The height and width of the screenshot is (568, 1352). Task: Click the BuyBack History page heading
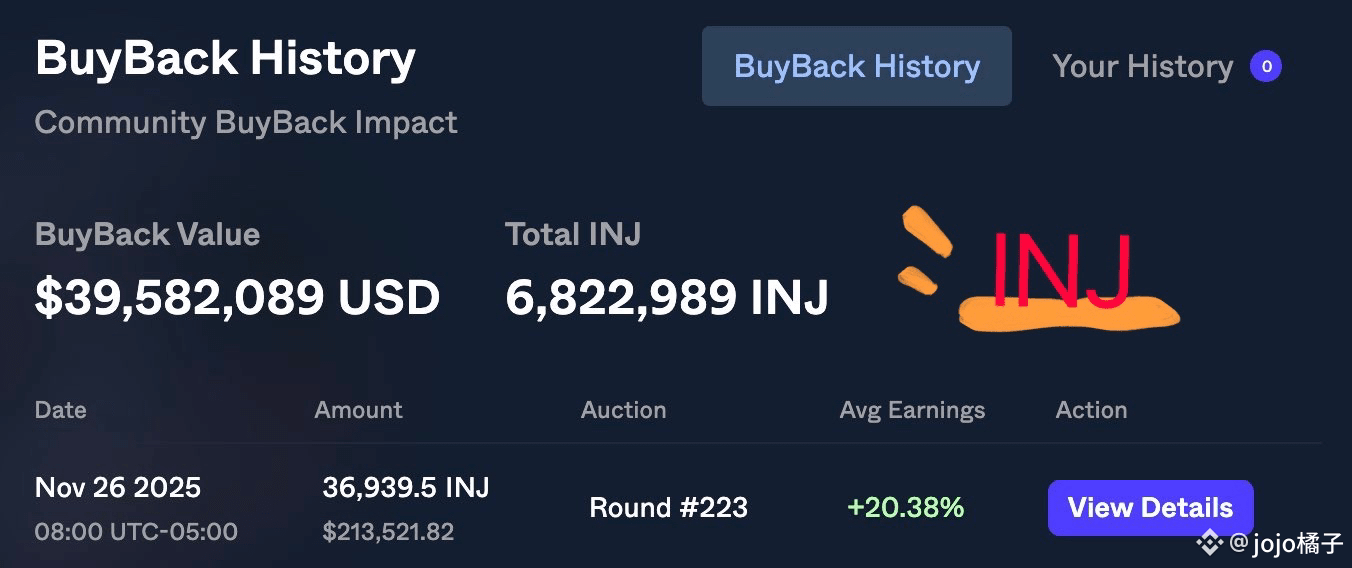(x=225, y=59)
